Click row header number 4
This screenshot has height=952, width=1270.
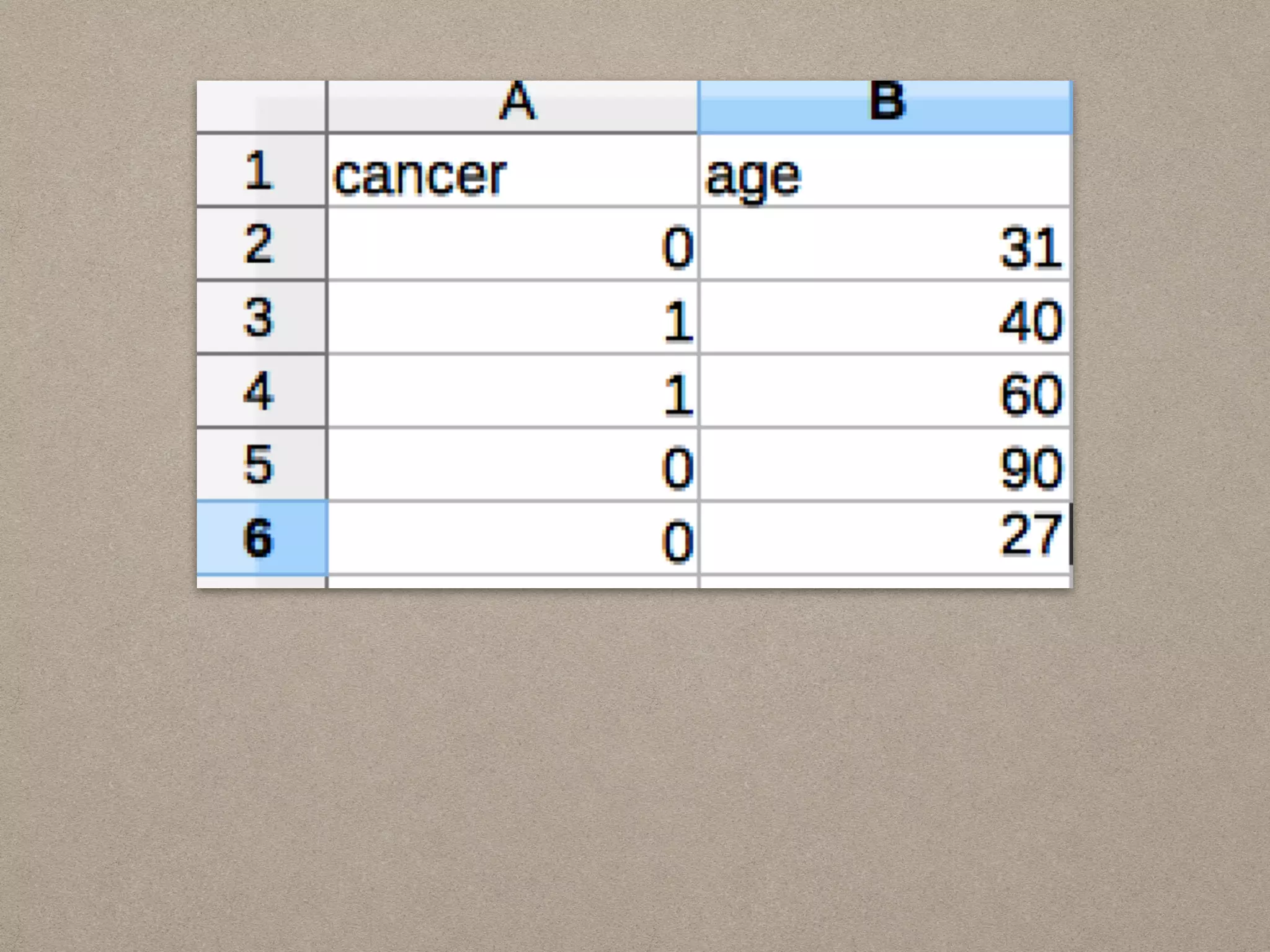click(260, 390)
